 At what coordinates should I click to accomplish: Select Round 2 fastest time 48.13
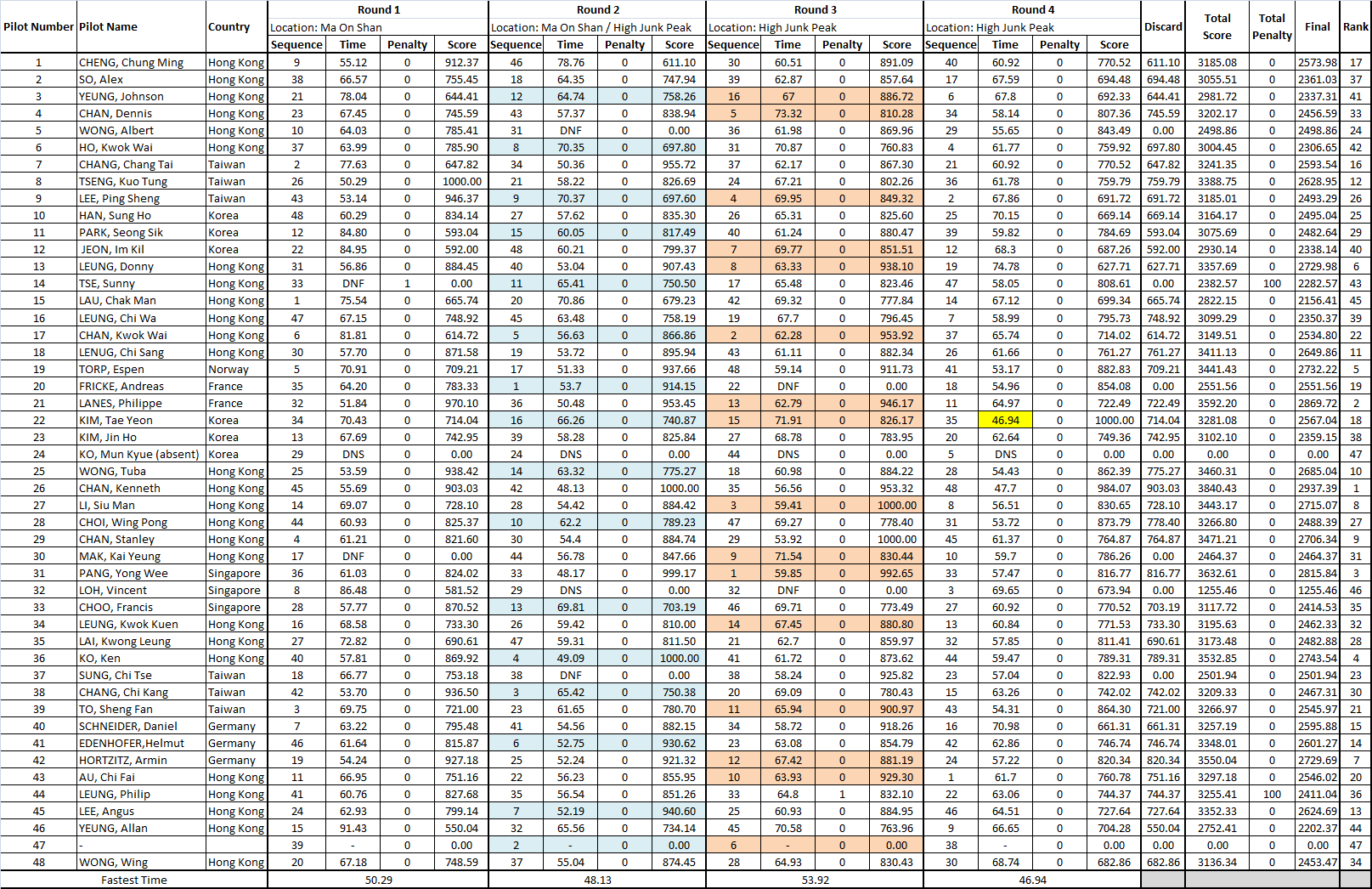pyautogui.click(x=597, y=881)
